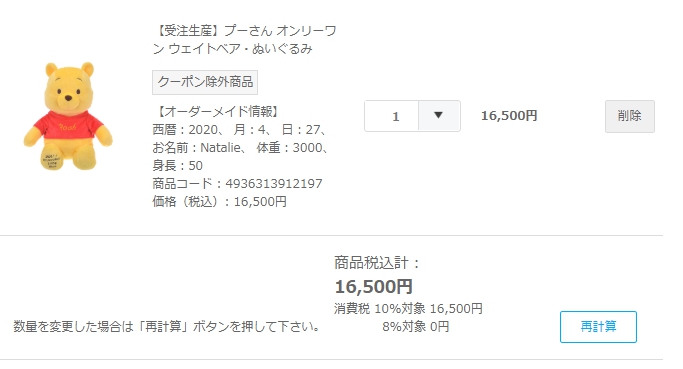This screenshot has height=369, width=683.
Task: Select the 16,500円 price beside quantity
Action: click(509, 116)
